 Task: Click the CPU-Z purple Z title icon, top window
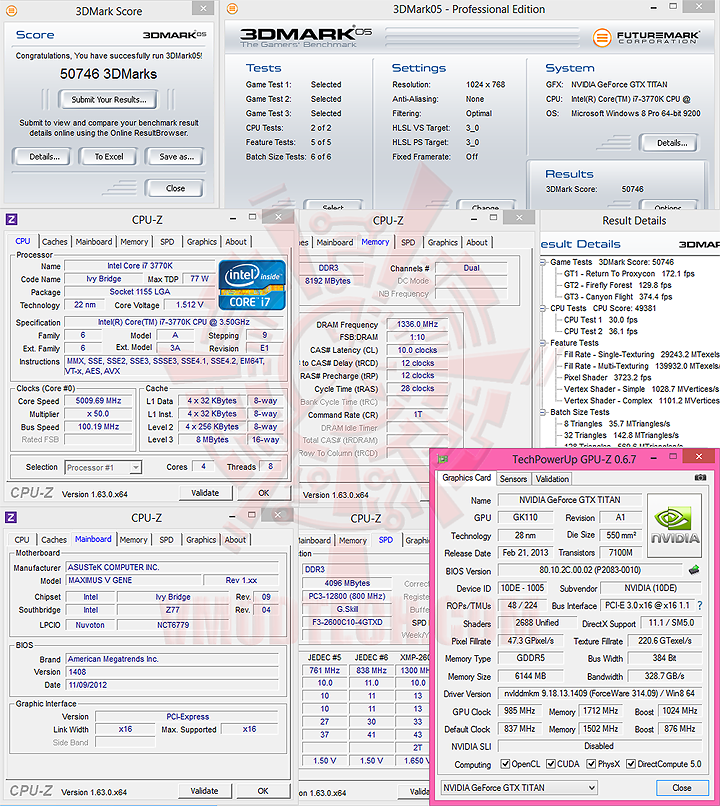(11, 219)
